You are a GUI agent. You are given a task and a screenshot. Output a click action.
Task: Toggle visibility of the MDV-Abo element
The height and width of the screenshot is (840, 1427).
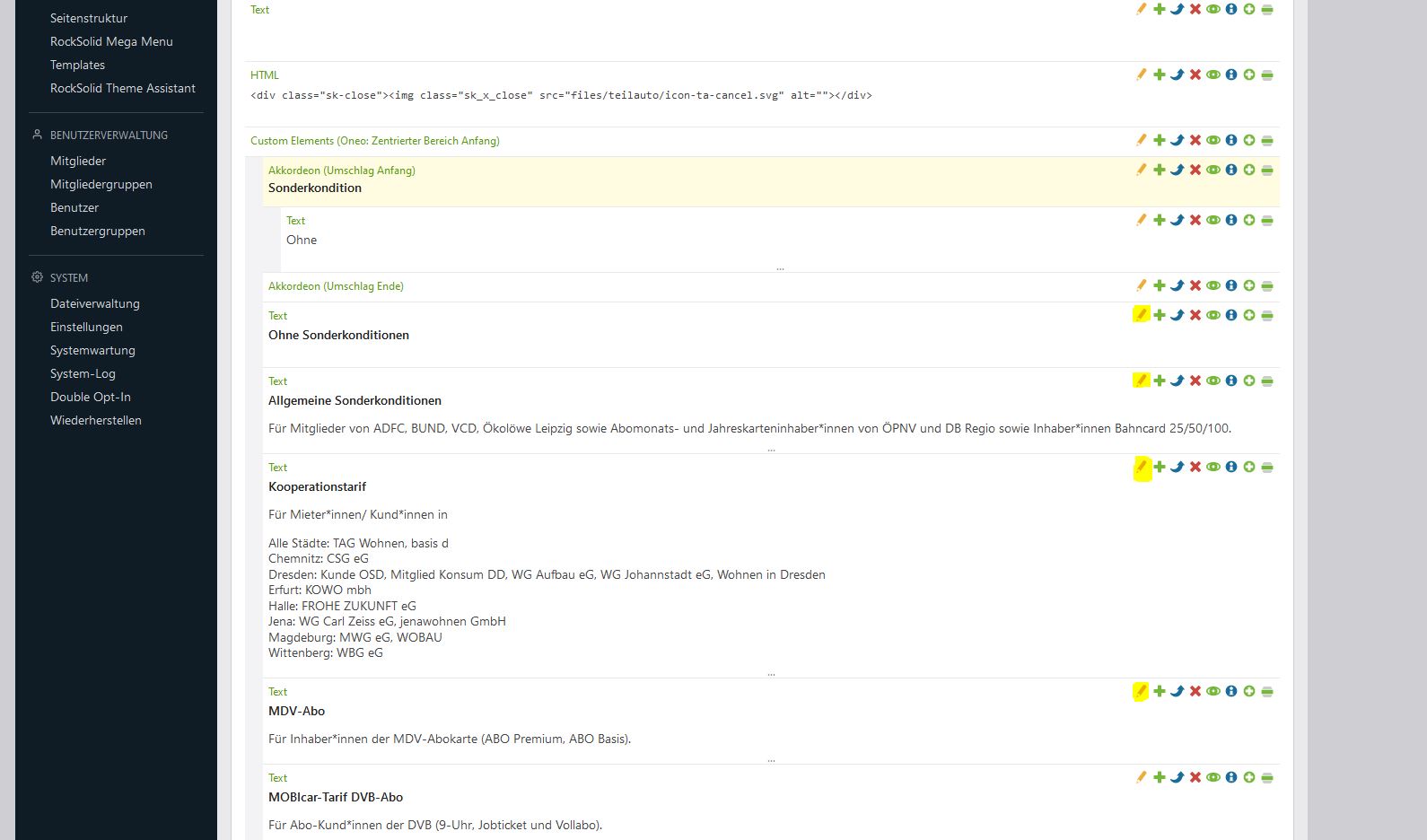tap(1213, 692)
